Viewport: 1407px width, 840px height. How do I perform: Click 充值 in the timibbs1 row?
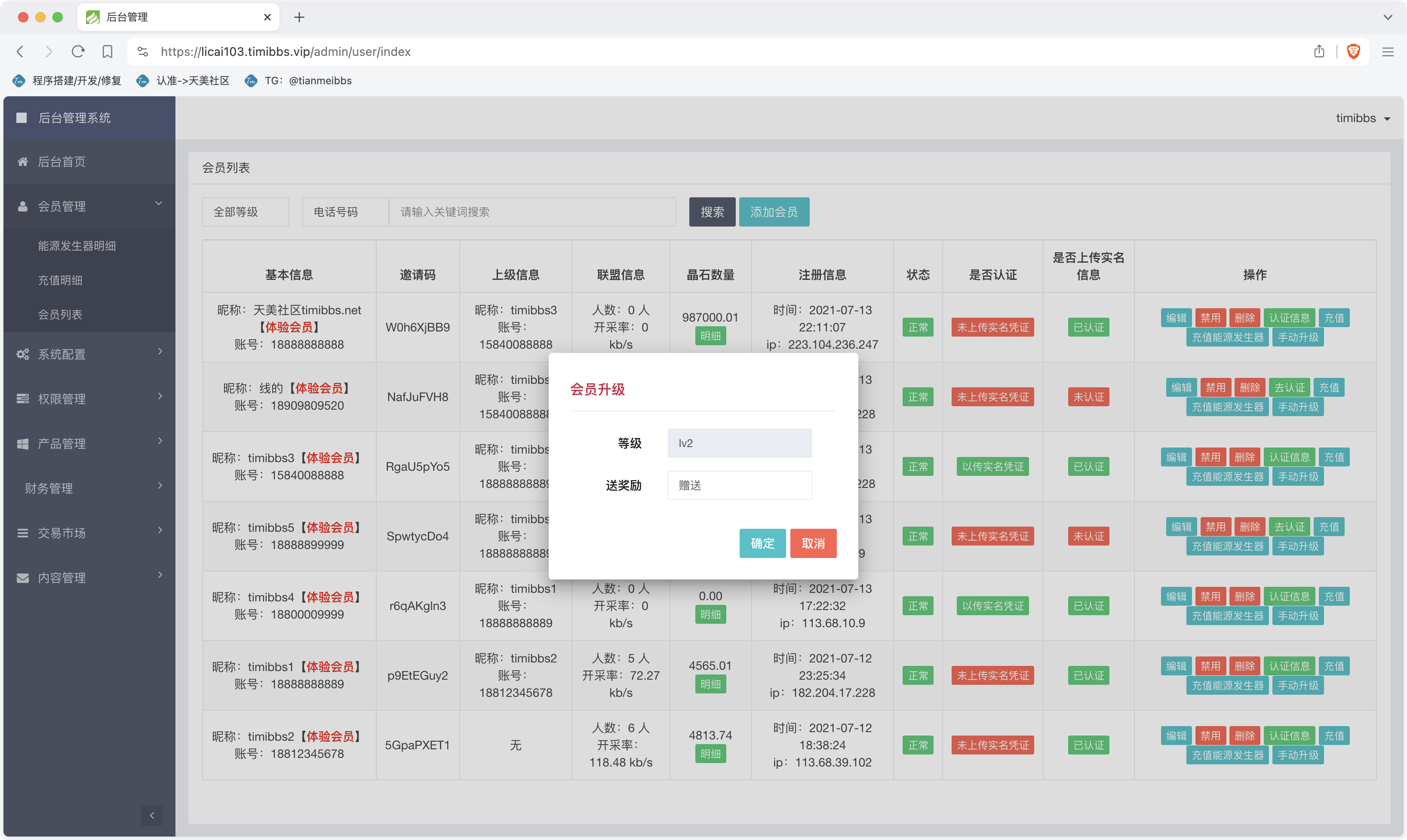pyautogui.click(x=1334, y=666)
